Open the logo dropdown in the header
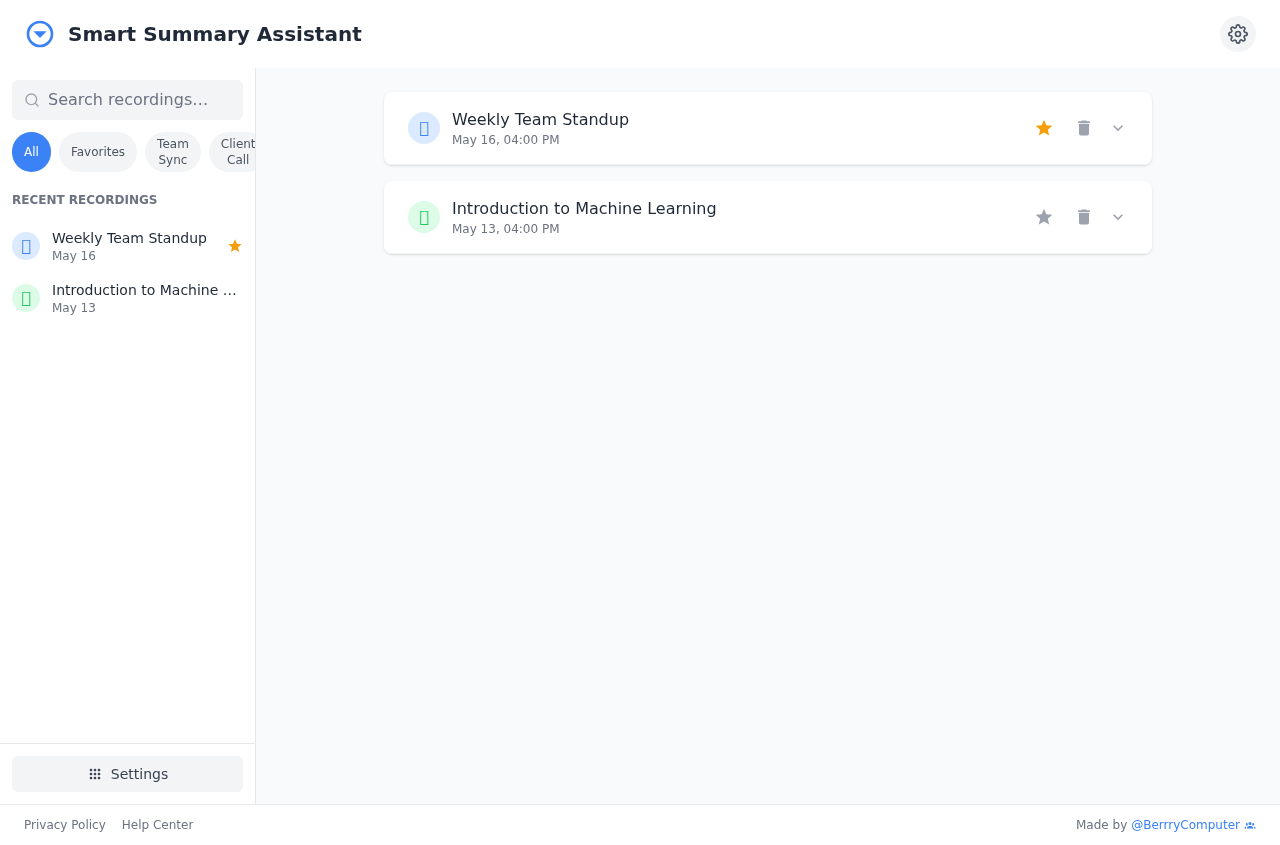The height and width of the screenshot is (845, 1280). pyautogui.click(x=40, y=34)
